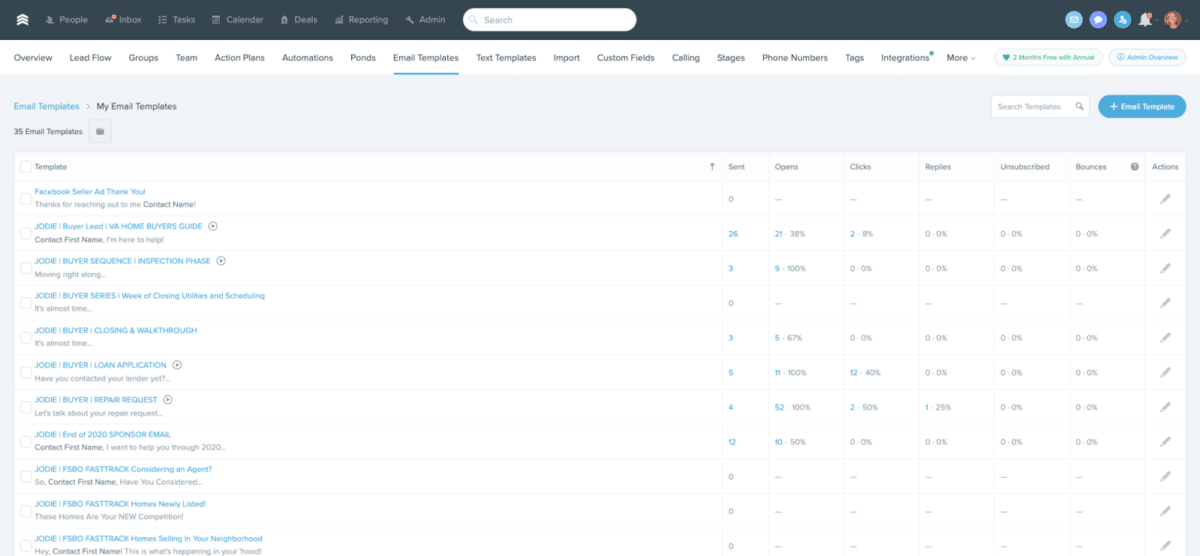Viewport: 1200px width, 556px height.
Task: Check the LOAN APPLICATION row checkbox
Action: click(26, 372)
